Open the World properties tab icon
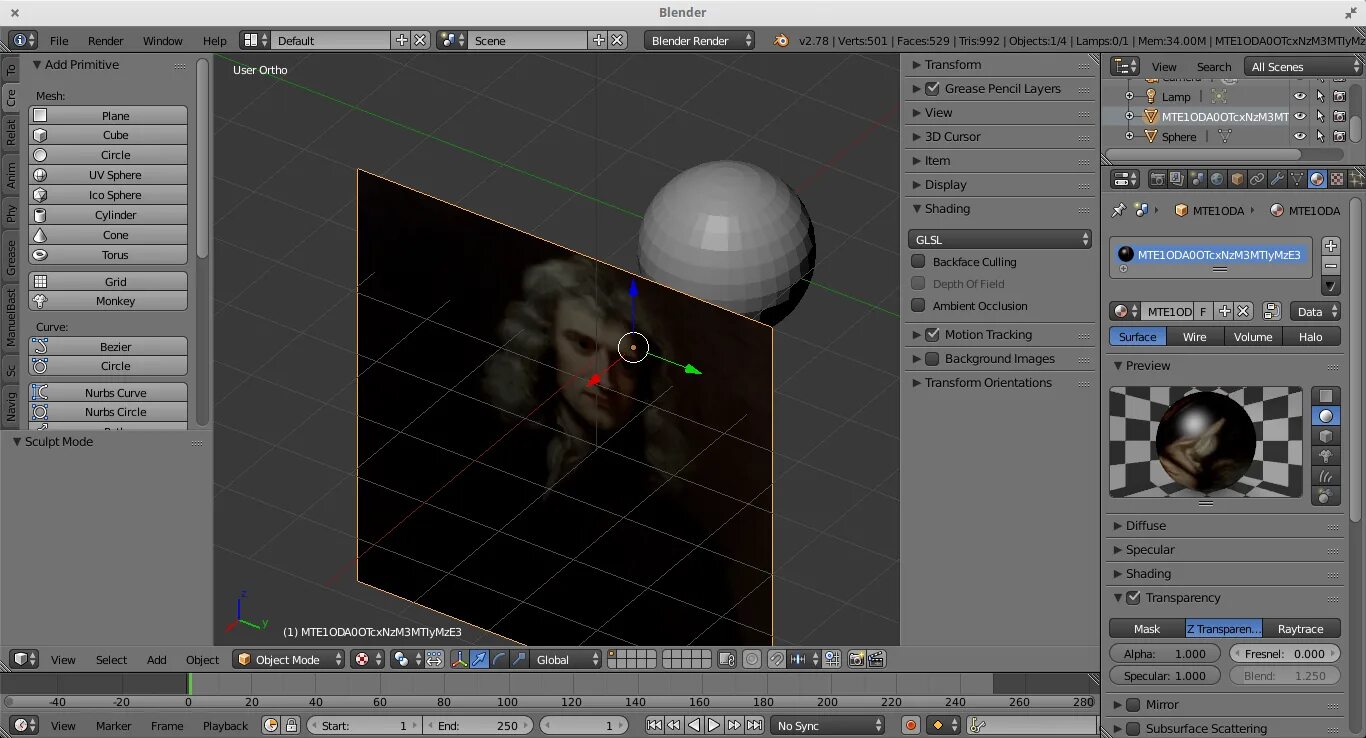 (1217, 179)
